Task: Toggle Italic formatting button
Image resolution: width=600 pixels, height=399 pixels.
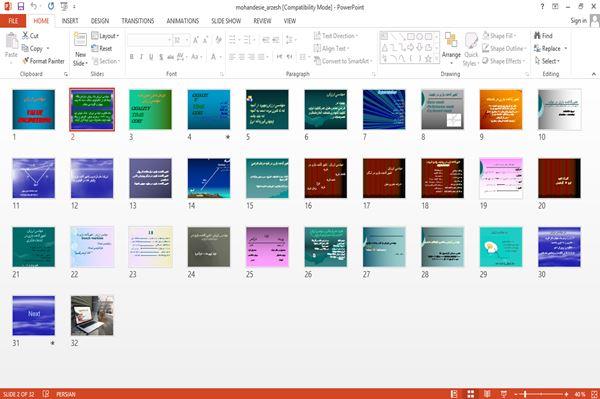Action: pyautogui.click(x=141, y=57)
